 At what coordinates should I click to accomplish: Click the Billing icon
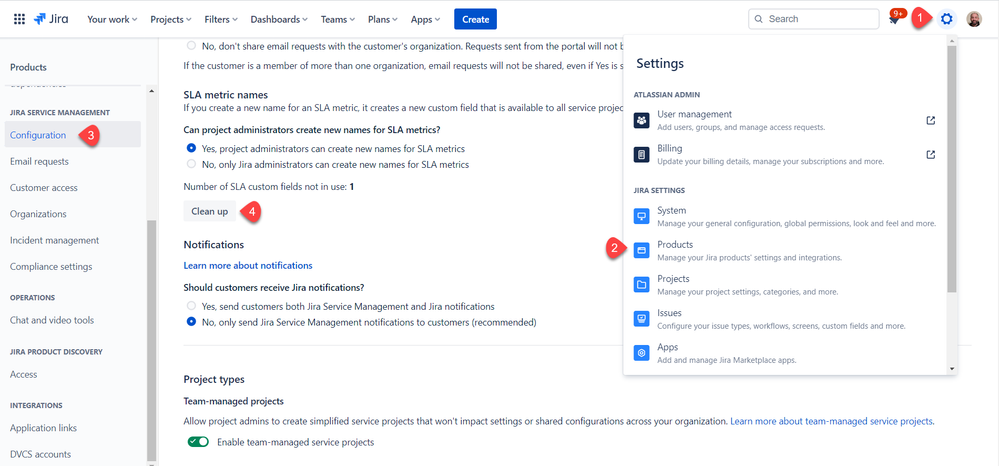[x=642, y=154]
